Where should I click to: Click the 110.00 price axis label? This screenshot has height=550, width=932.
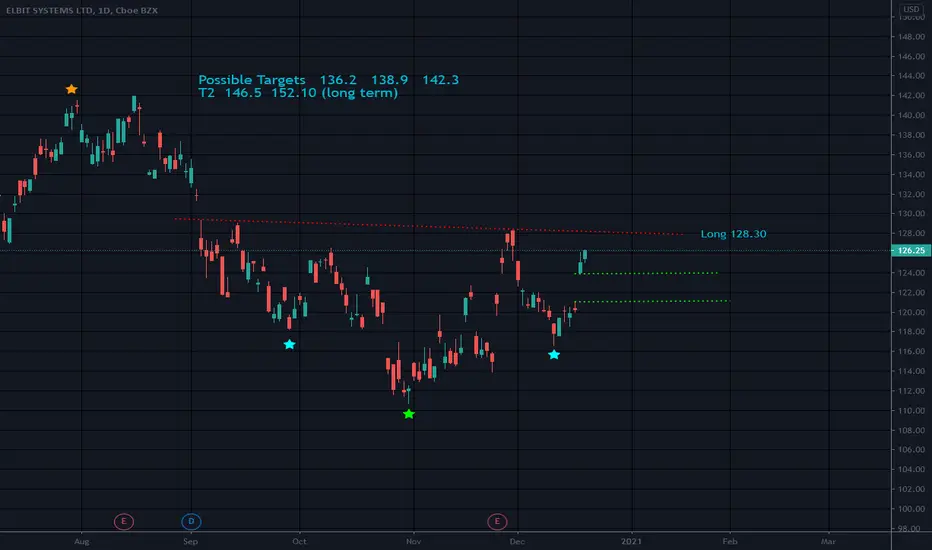click(x=911, y=410)
